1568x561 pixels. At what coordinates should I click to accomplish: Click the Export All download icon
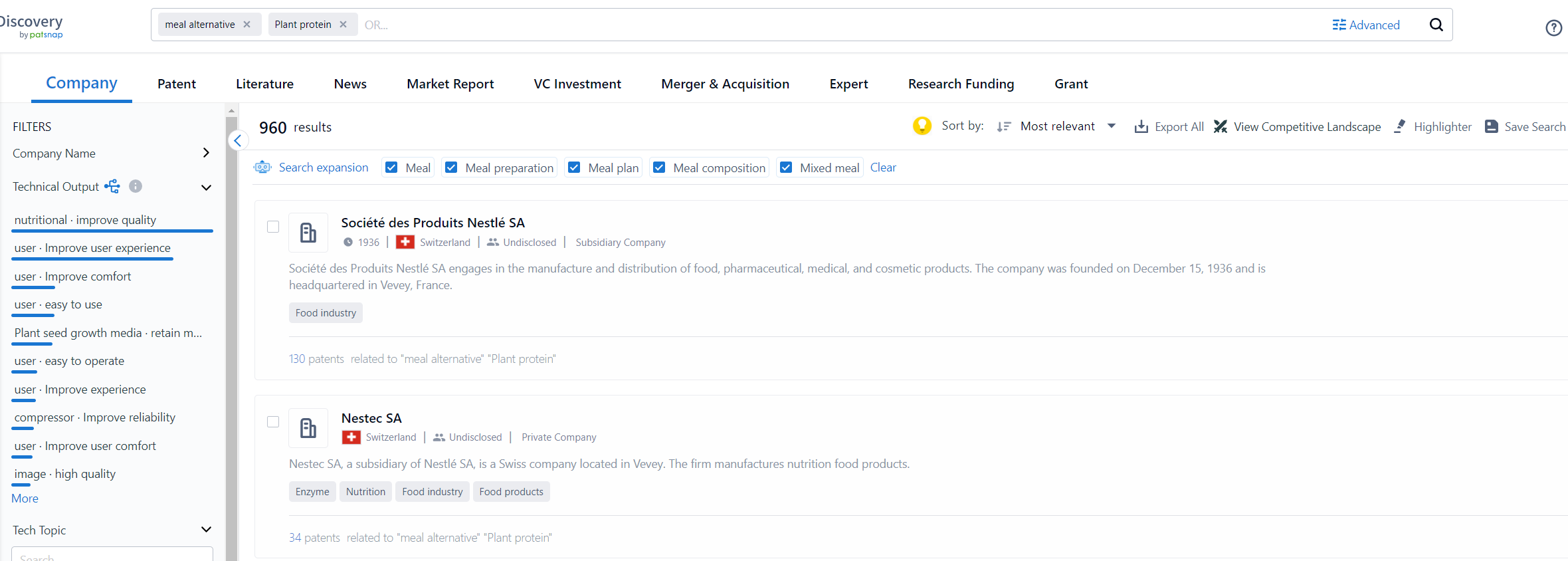pyautogui.click(x=1141, y=126)
